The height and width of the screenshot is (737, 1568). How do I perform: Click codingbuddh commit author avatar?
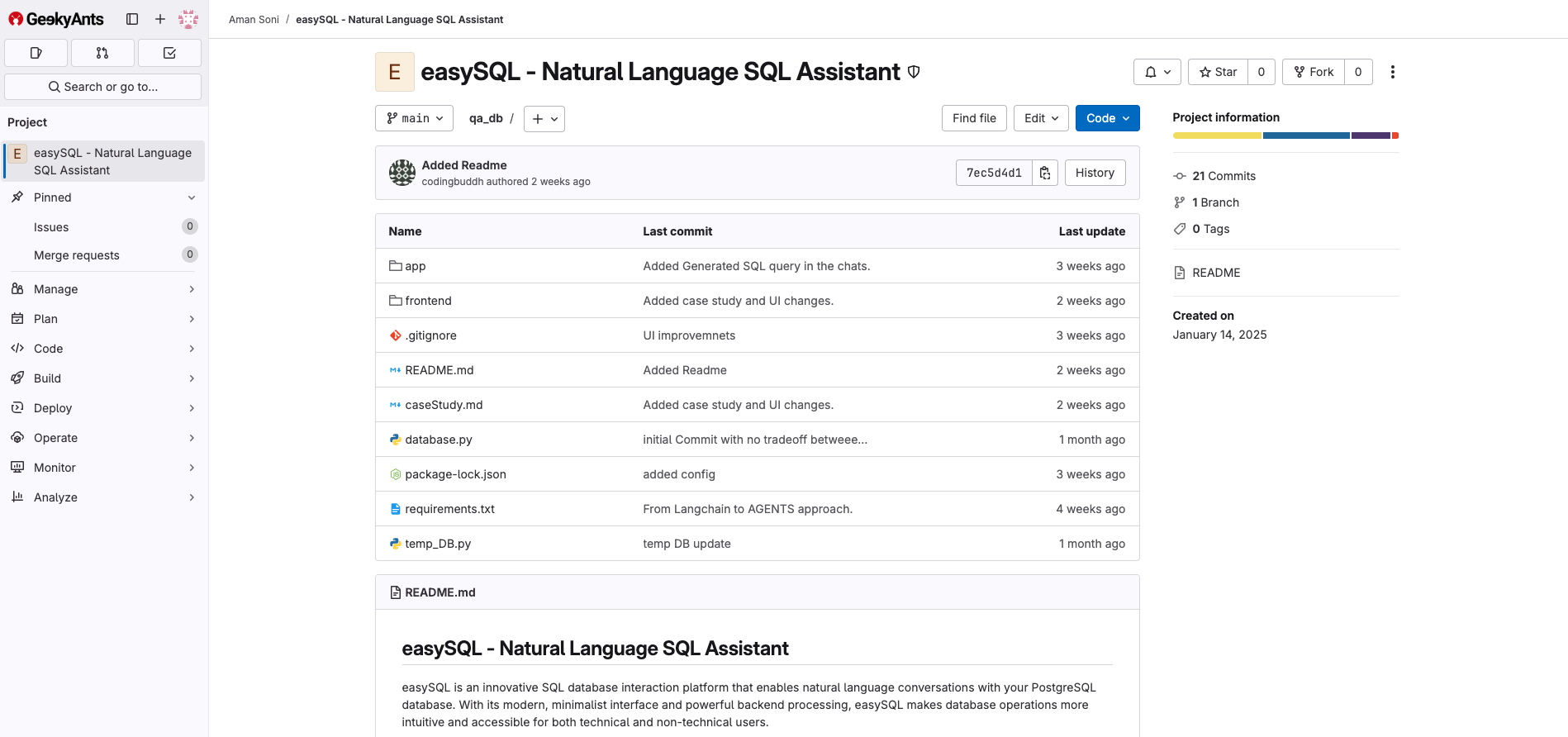tap(402, 173)
